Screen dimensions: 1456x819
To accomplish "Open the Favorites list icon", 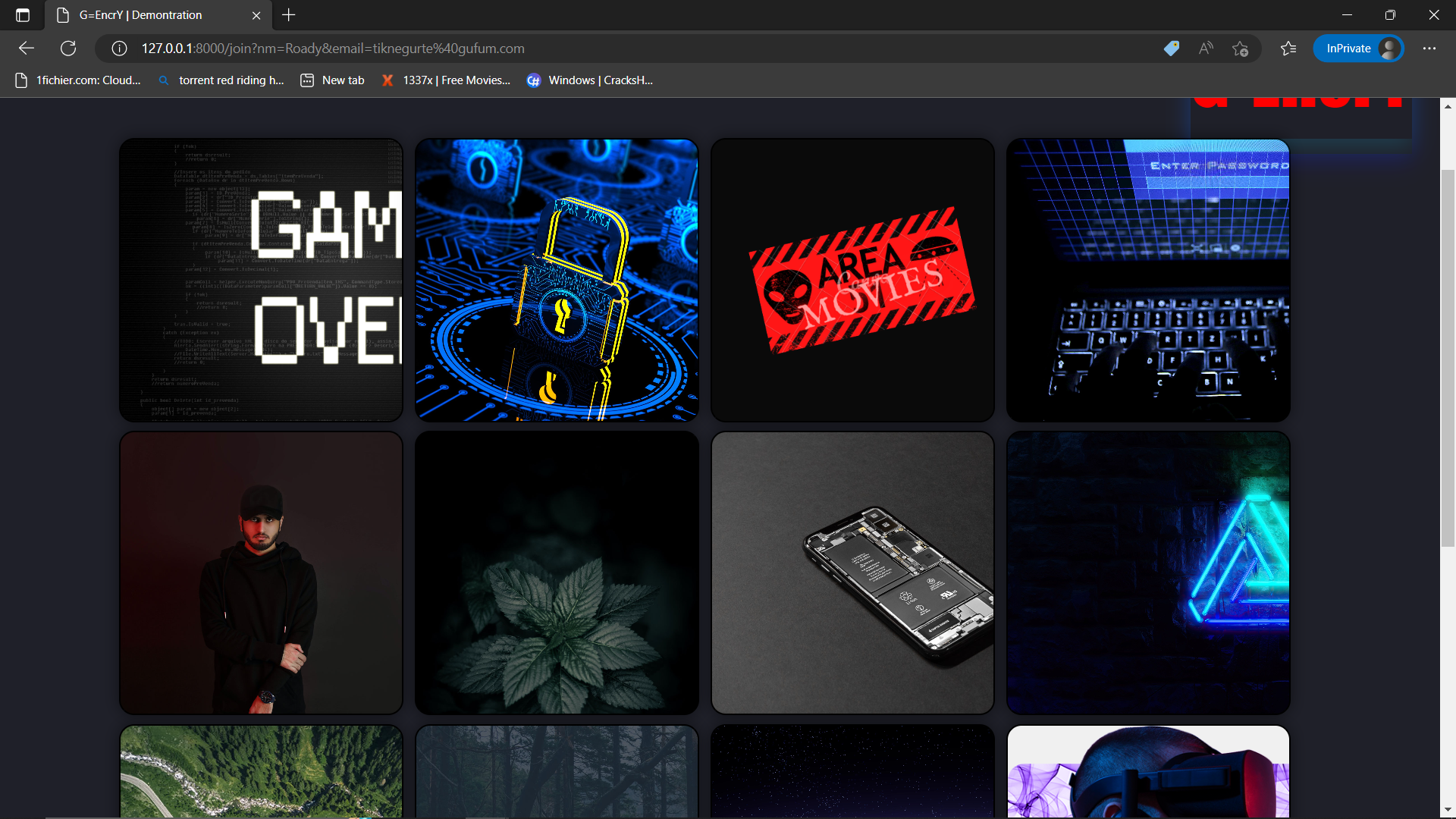I will pyautogui.click(x=1288, y=49).
